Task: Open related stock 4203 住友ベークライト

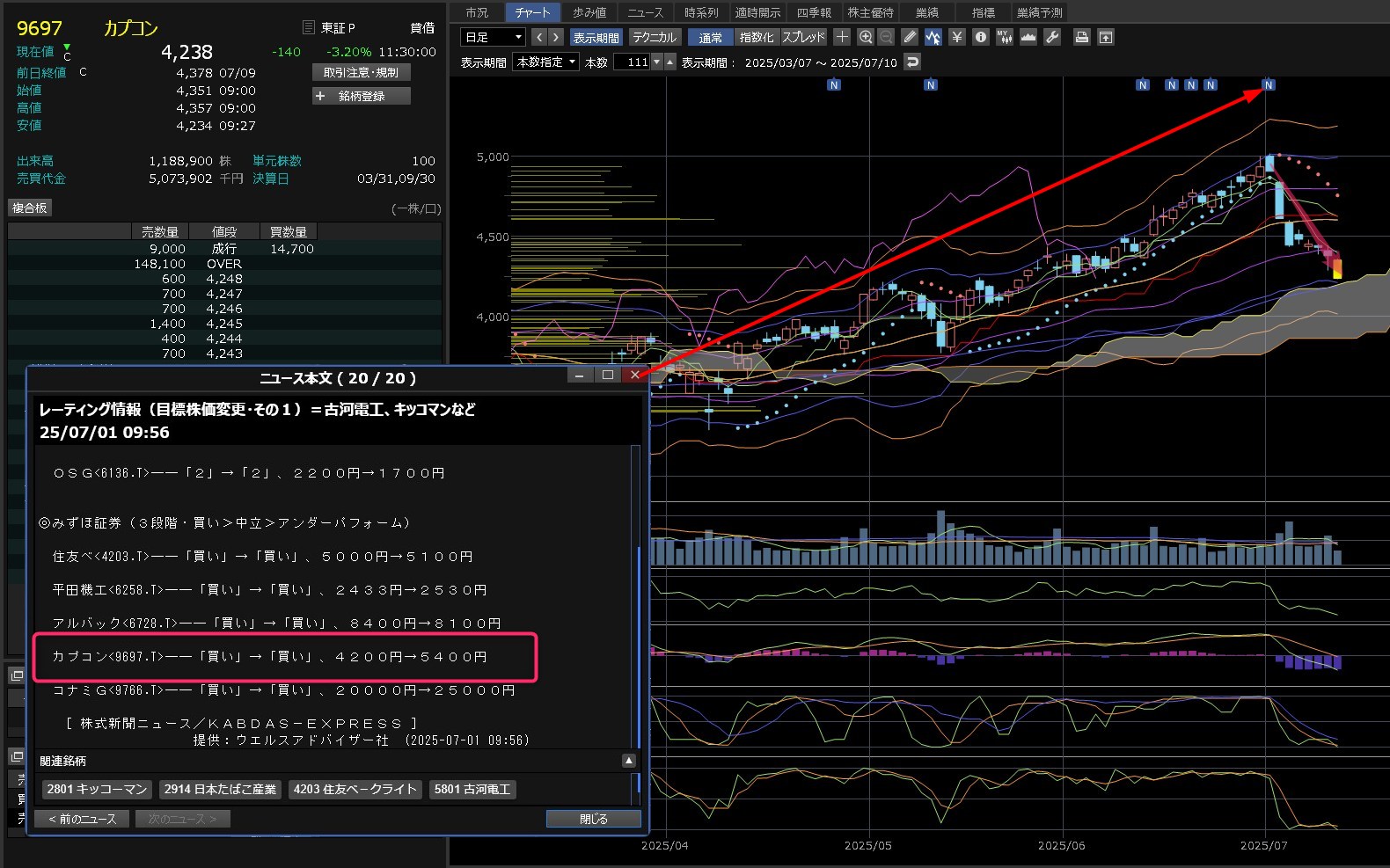Action: pos(355,789)
